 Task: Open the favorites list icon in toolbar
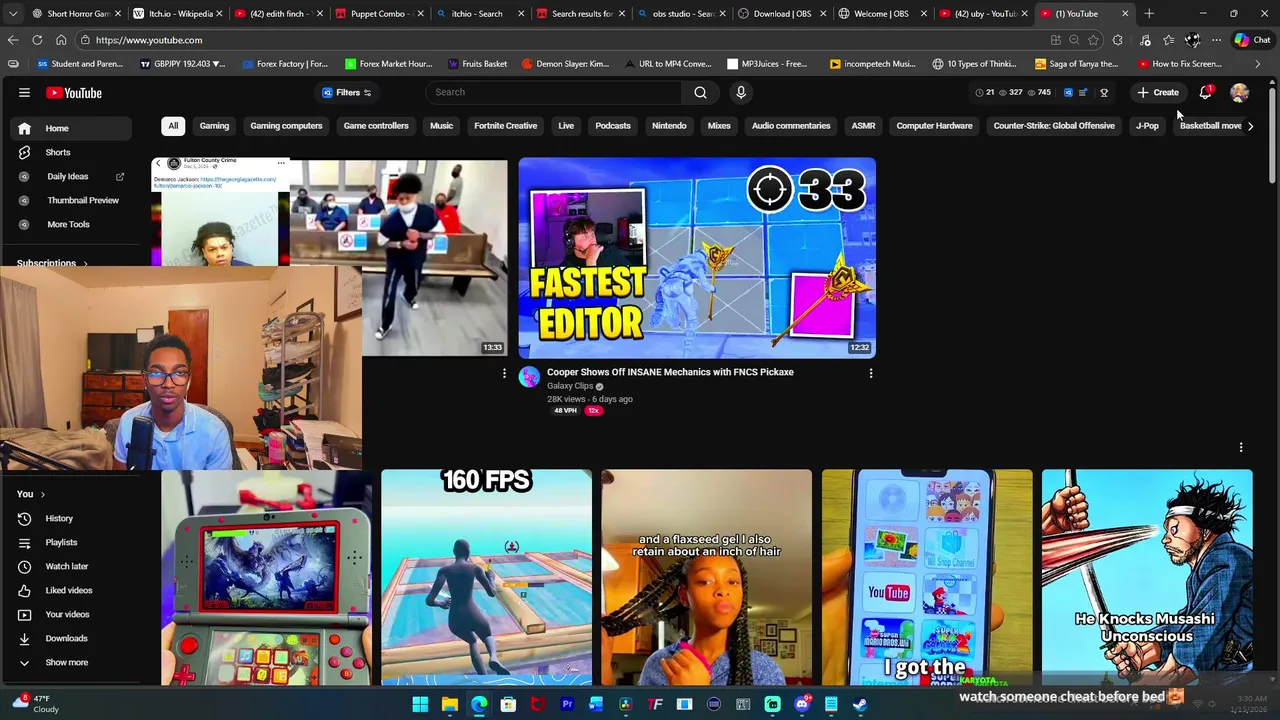click(x=1168, y=40)
